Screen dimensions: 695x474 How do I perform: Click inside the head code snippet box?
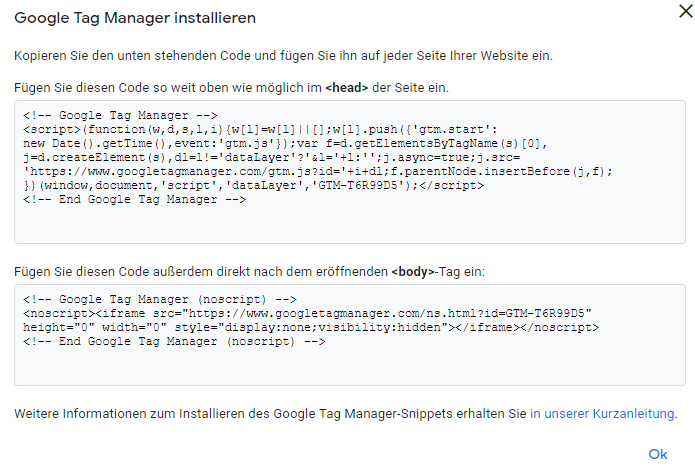[350, 172]
